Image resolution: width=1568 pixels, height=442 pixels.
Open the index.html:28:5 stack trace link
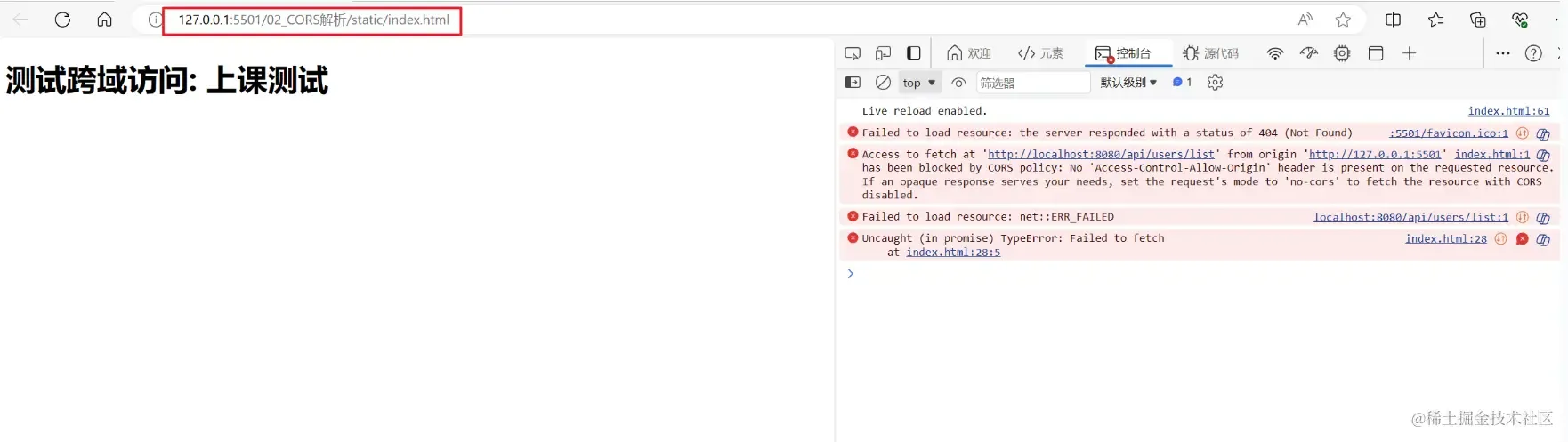pyautogui.click(x=953, y=253)
